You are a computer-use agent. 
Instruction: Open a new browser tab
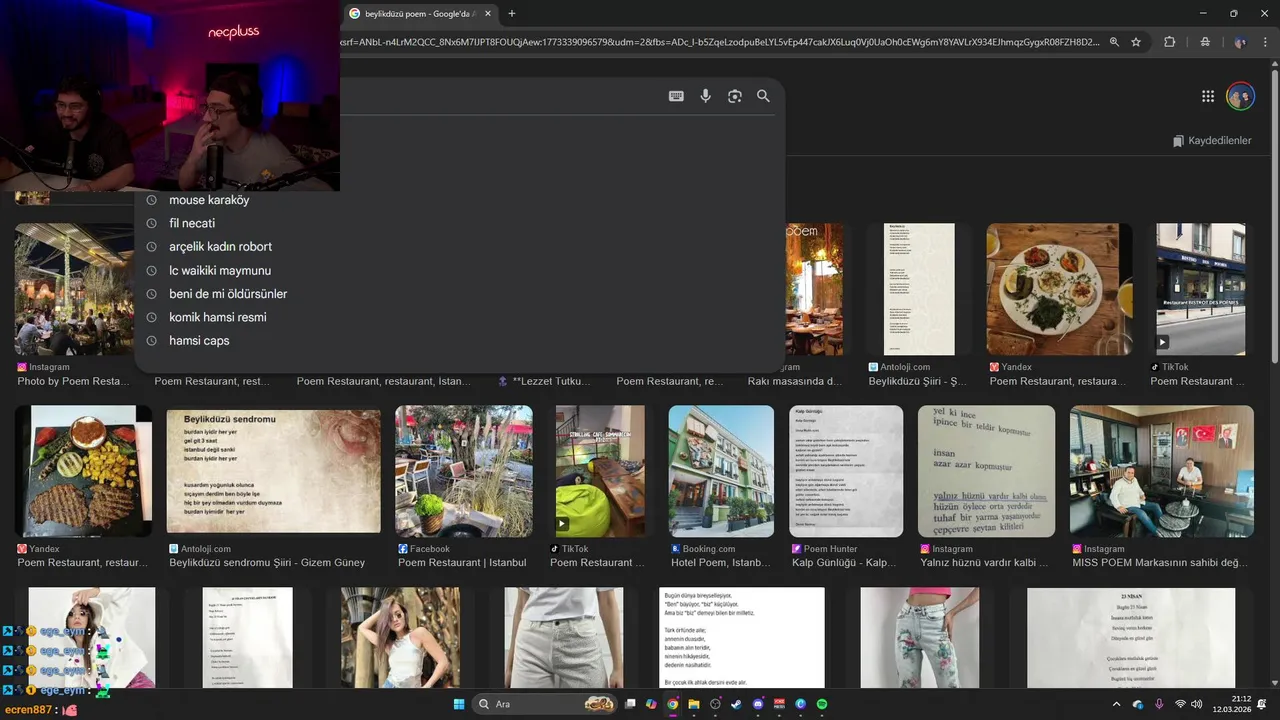point(512,13)
